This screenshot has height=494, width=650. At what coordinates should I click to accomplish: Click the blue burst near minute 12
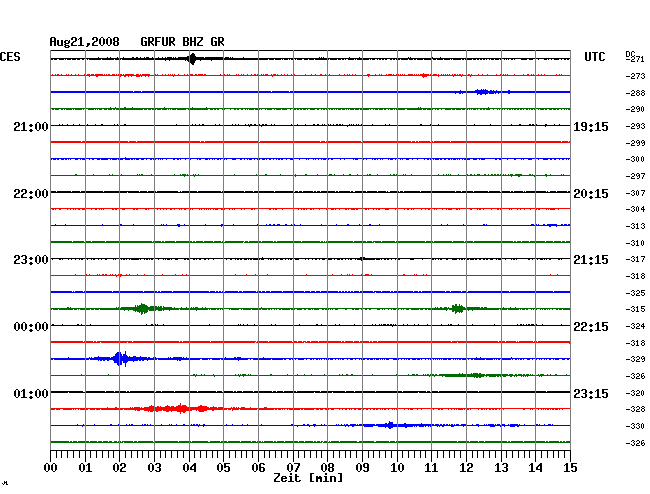(482, 92)
